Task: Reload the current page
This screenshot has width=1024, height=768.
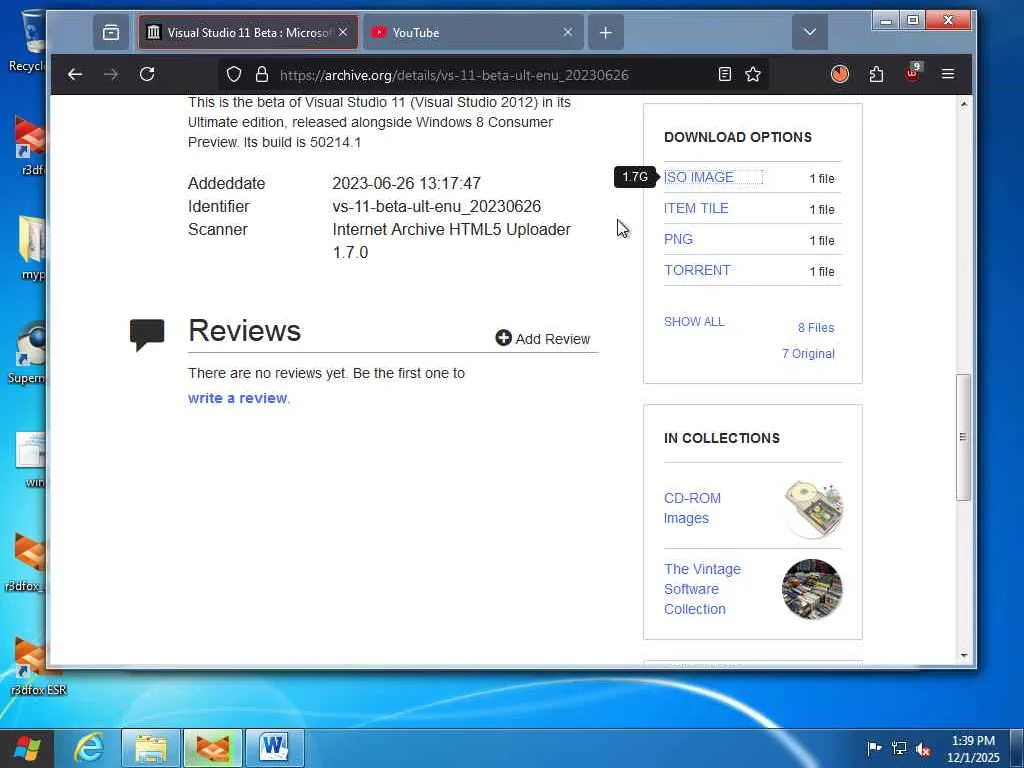Action: pyautogui.click(x=148, y=74)
